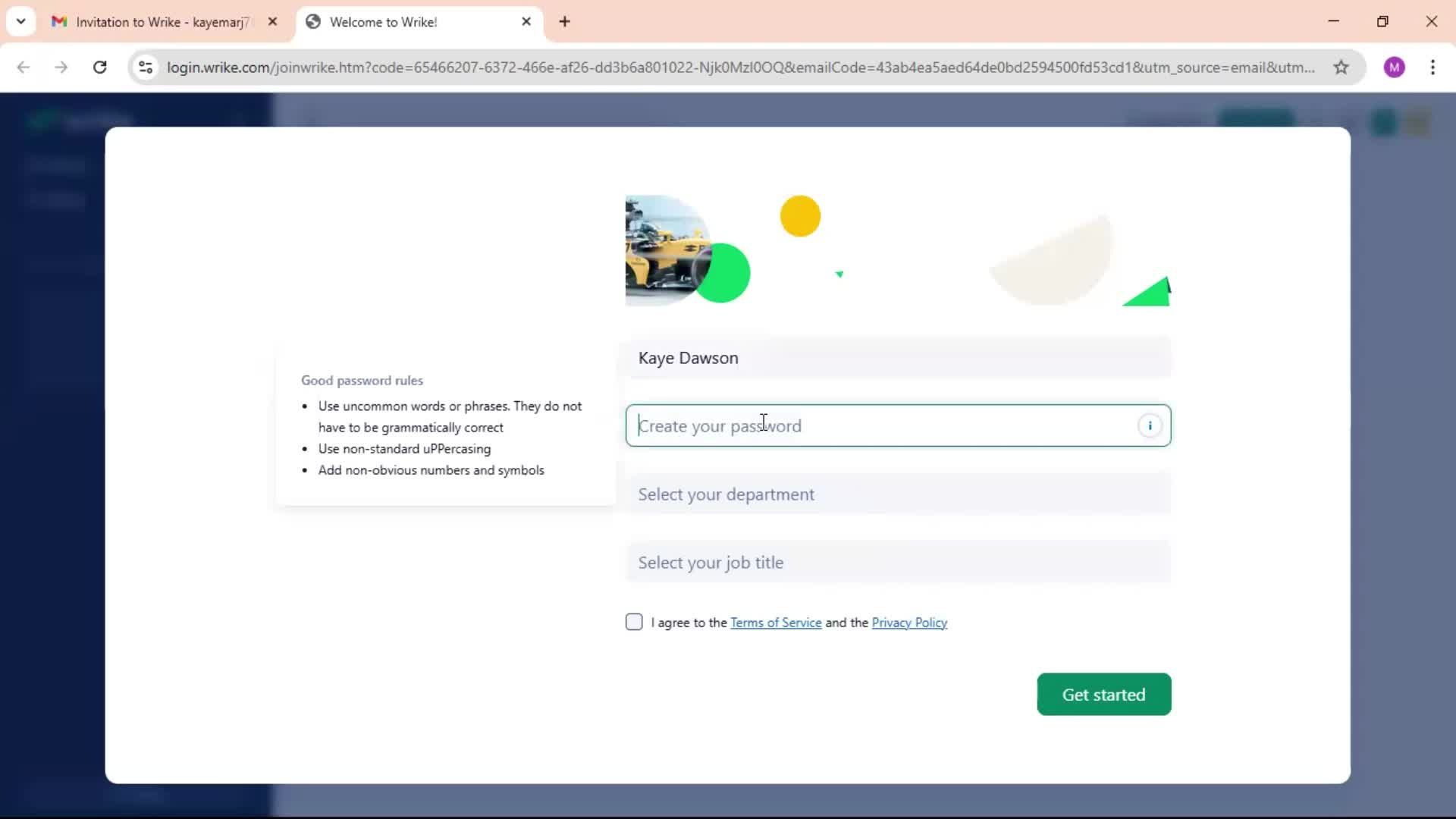Screen dimensions: 1456x819
Task: Reload the Wrike join page
Action: pos(99,67)
